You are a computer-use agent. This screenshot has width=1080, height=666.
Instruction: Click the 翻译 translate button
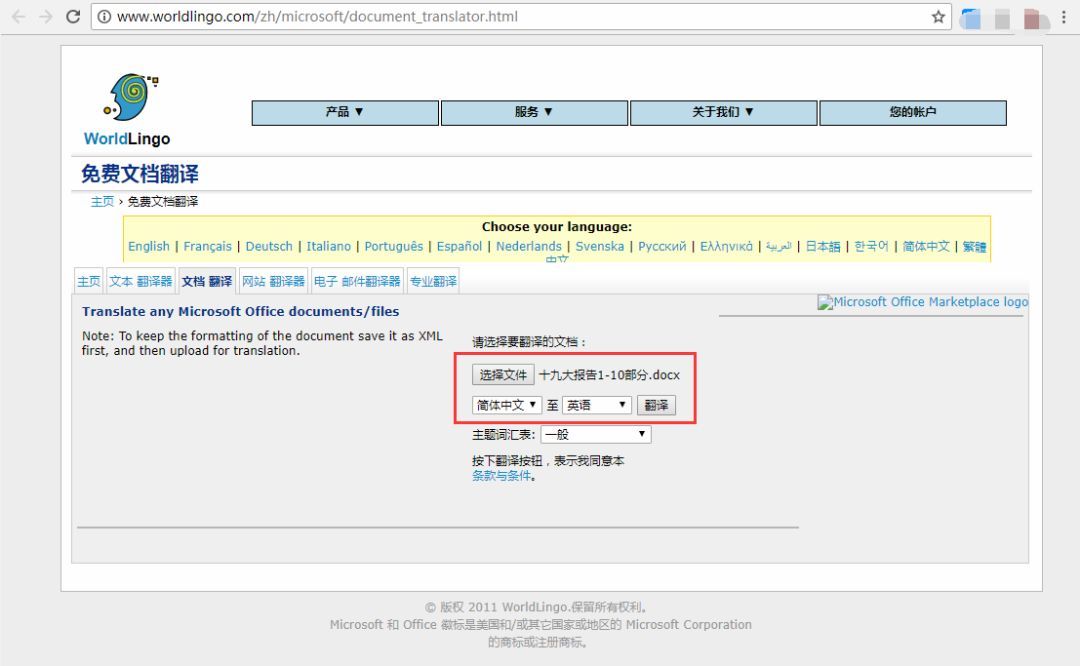[x=656, y=405]
